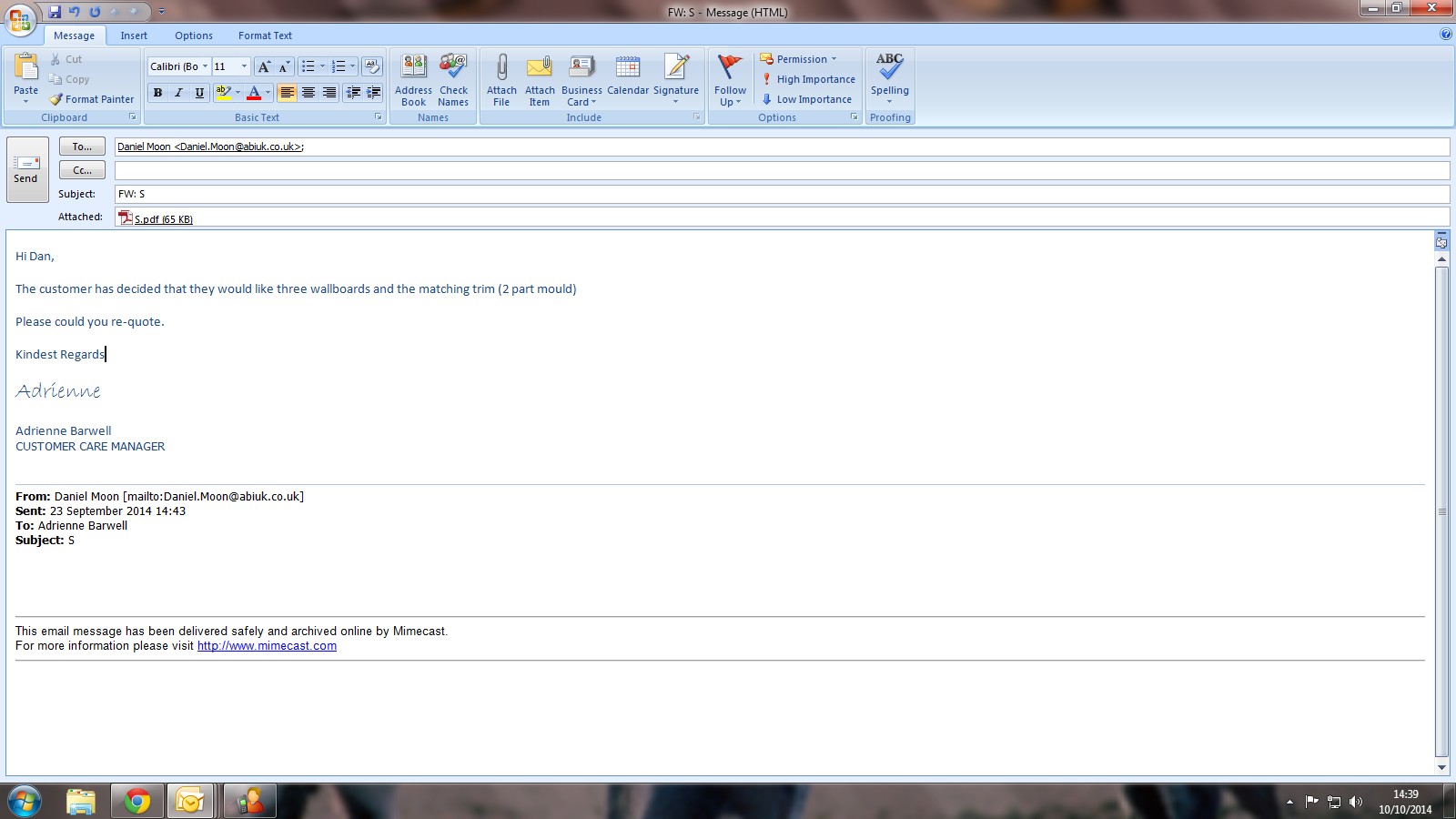Click the Check Names icon

(x=453, y=68)
